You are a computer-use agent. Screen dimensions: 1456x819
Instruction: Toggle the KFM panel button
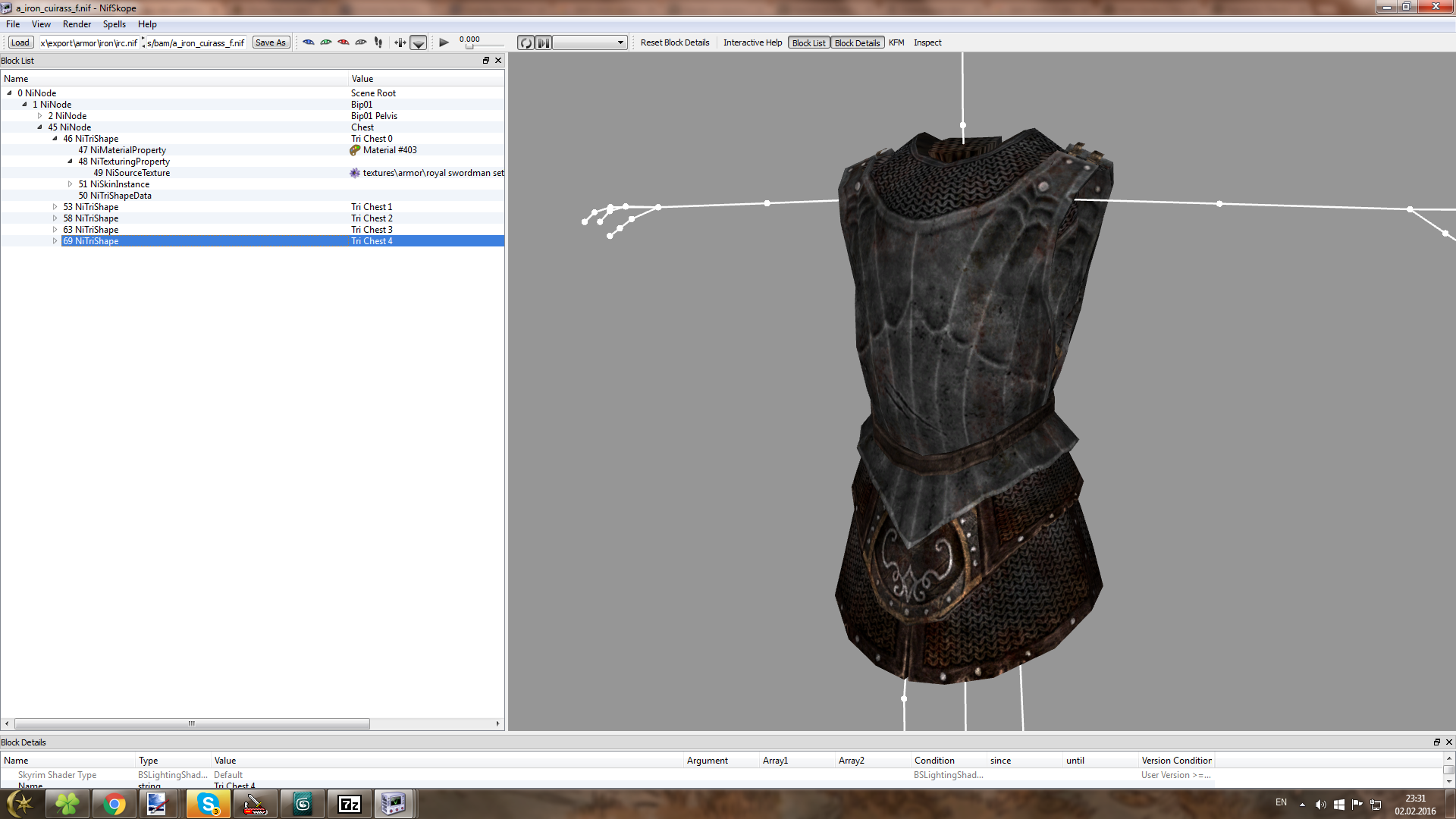coord(896,42)
